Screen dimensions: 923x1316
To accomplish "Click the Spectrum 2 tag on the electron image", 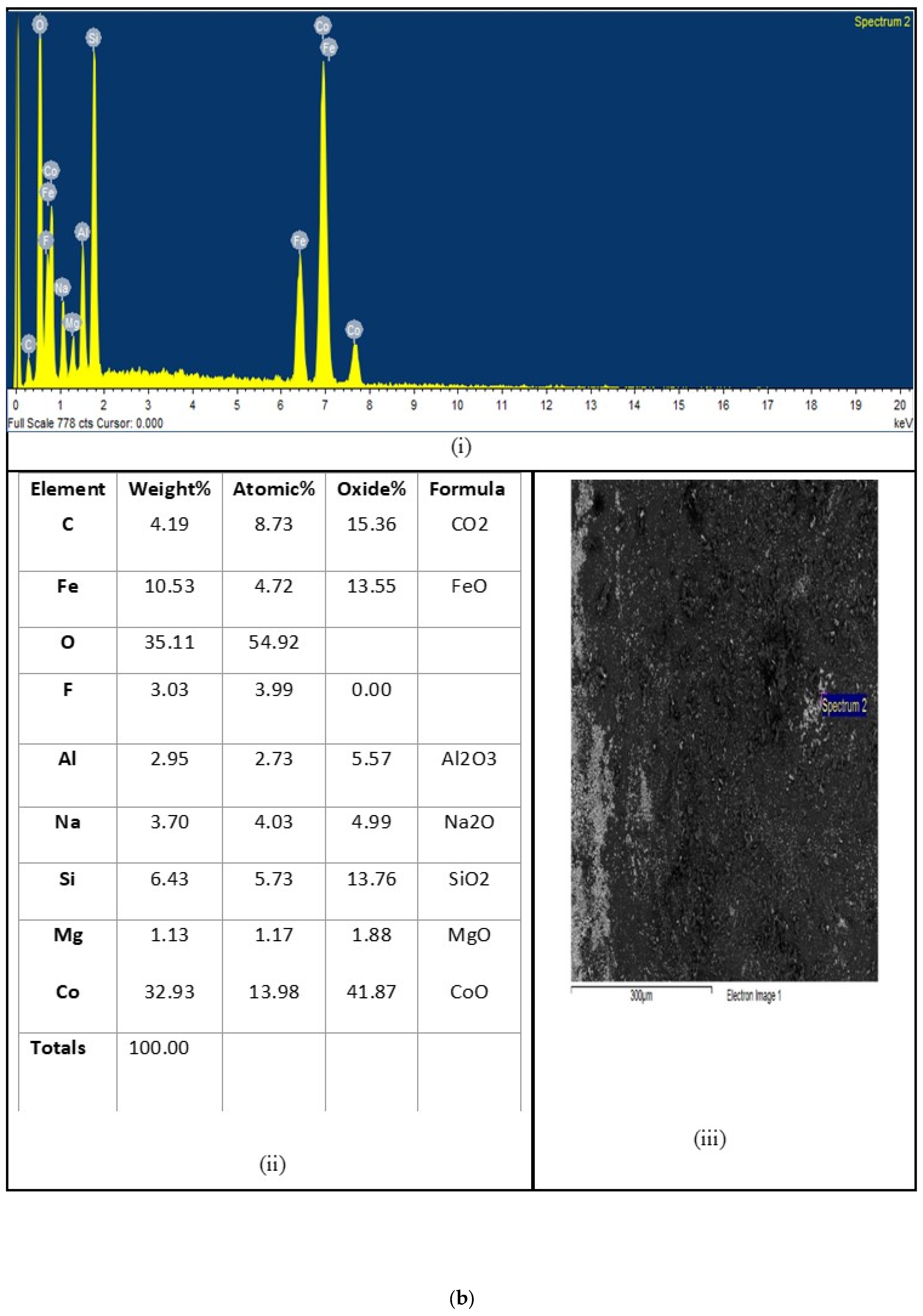I will [844, 705].
